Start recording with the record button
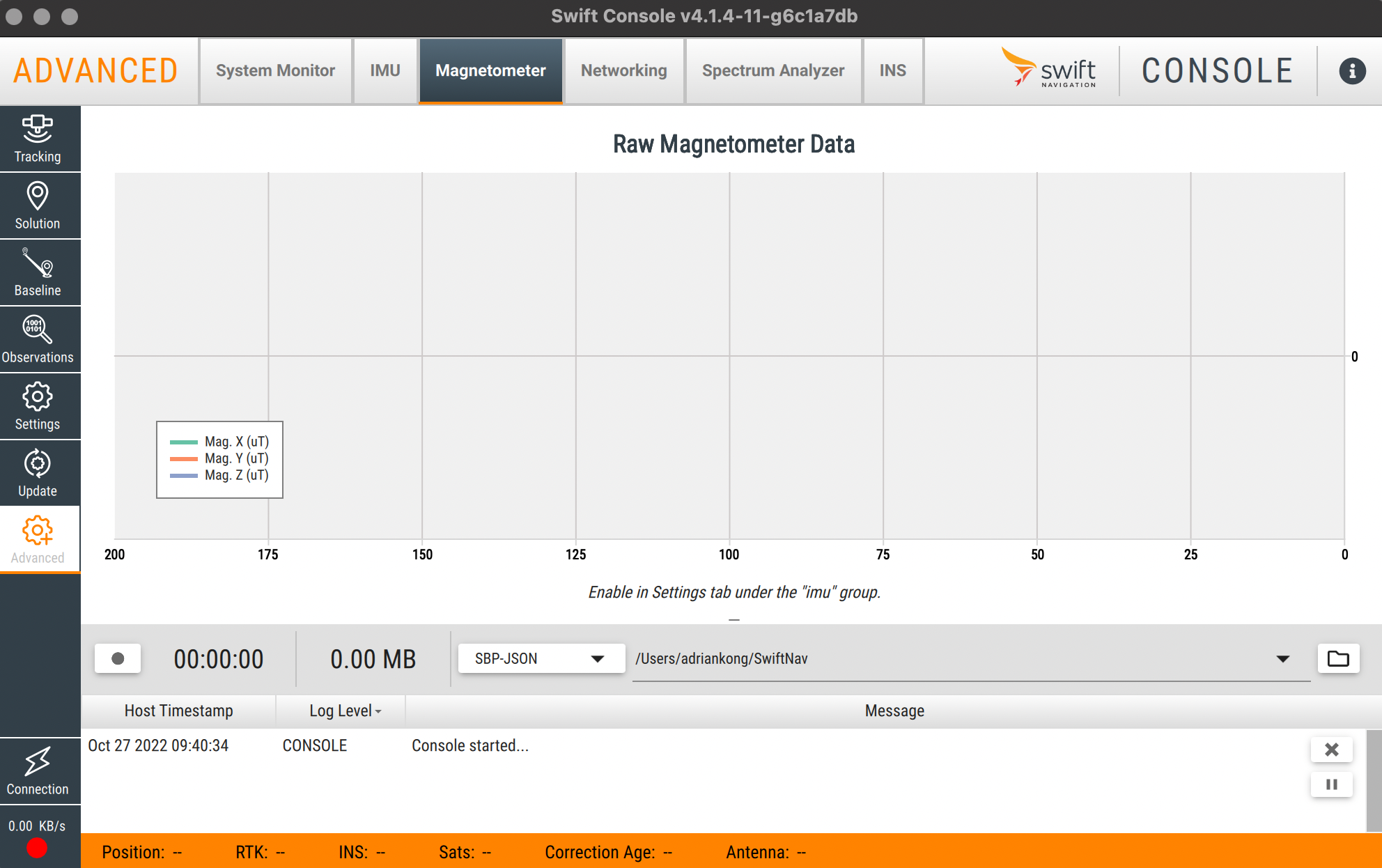Screen dimensions: 1382x868 point(118,658)
